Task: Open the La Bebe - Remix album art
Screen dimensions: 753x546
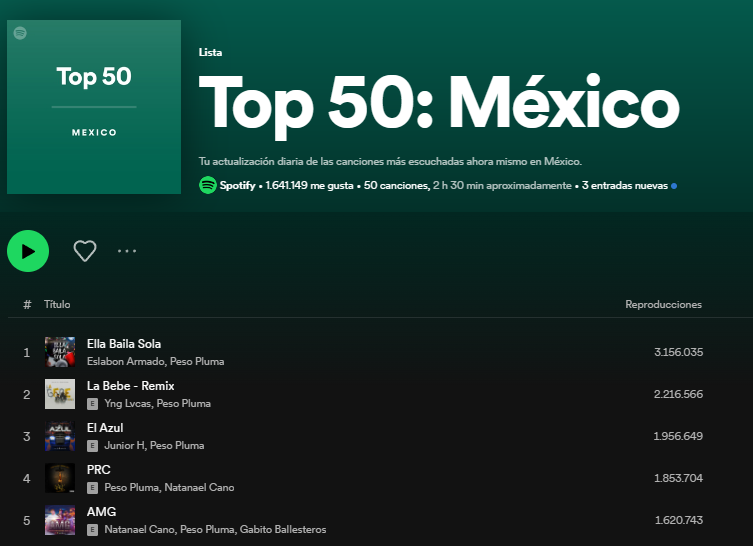Action: click(x=60, y=394)
